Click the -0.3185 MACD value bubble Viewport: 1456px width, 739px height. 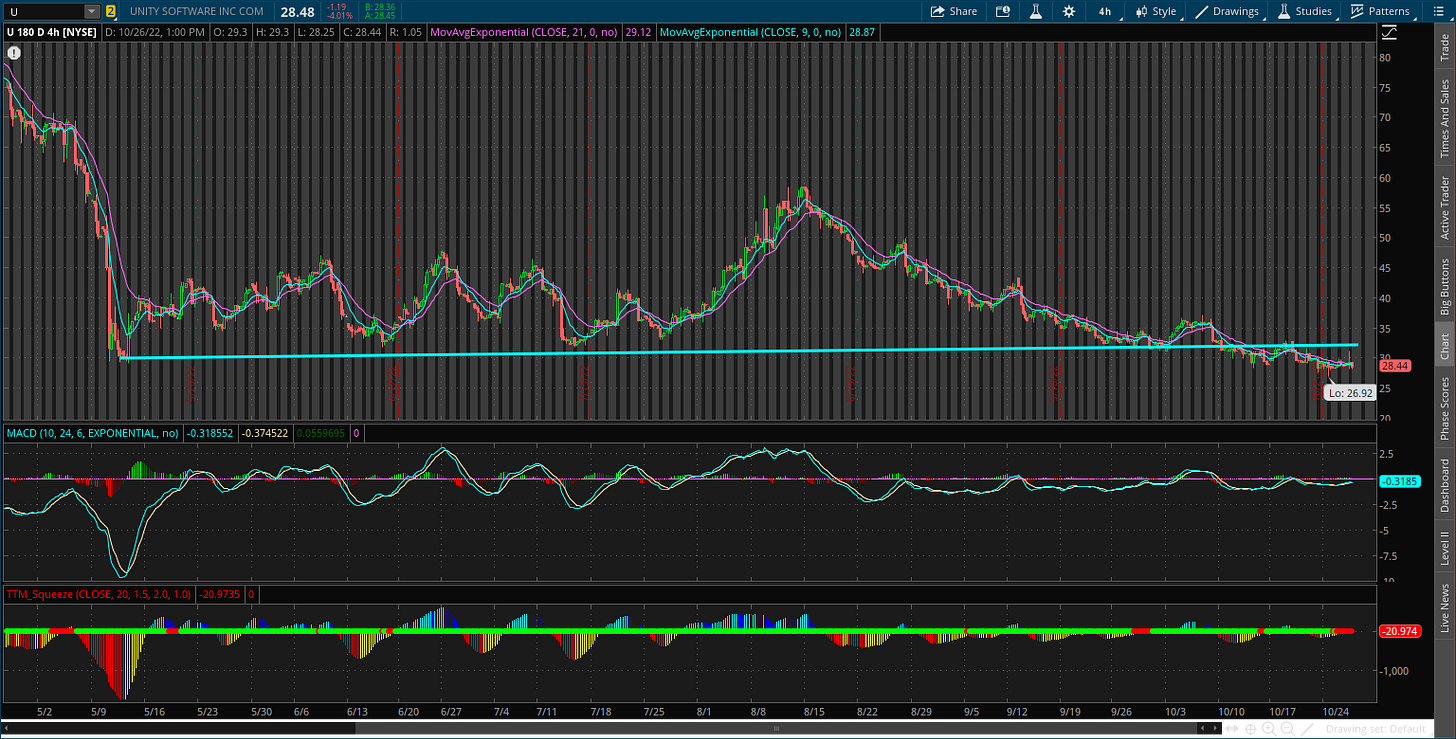[x=1398, y=481]
